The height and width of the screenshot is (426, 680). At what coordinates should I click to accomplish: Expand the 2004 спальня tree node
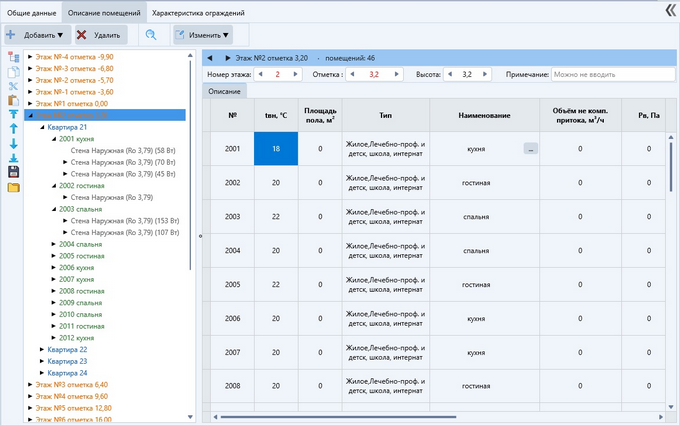pyautogui.click(x=54, y=244)
